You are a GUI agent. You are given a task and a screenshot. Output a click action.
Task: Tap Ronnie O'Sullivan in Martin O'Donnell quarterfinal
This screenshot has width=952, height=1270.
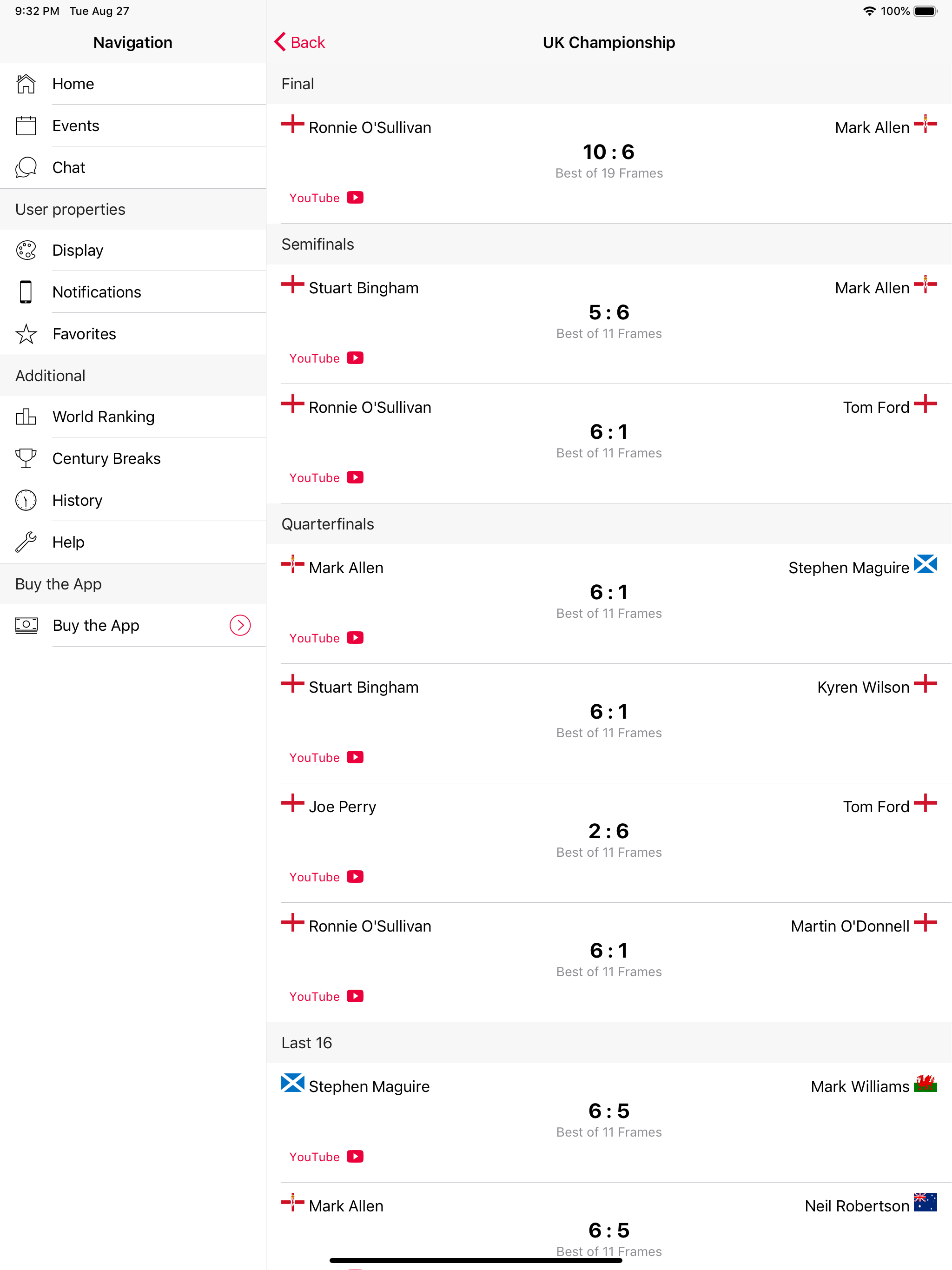pos(370,926)
